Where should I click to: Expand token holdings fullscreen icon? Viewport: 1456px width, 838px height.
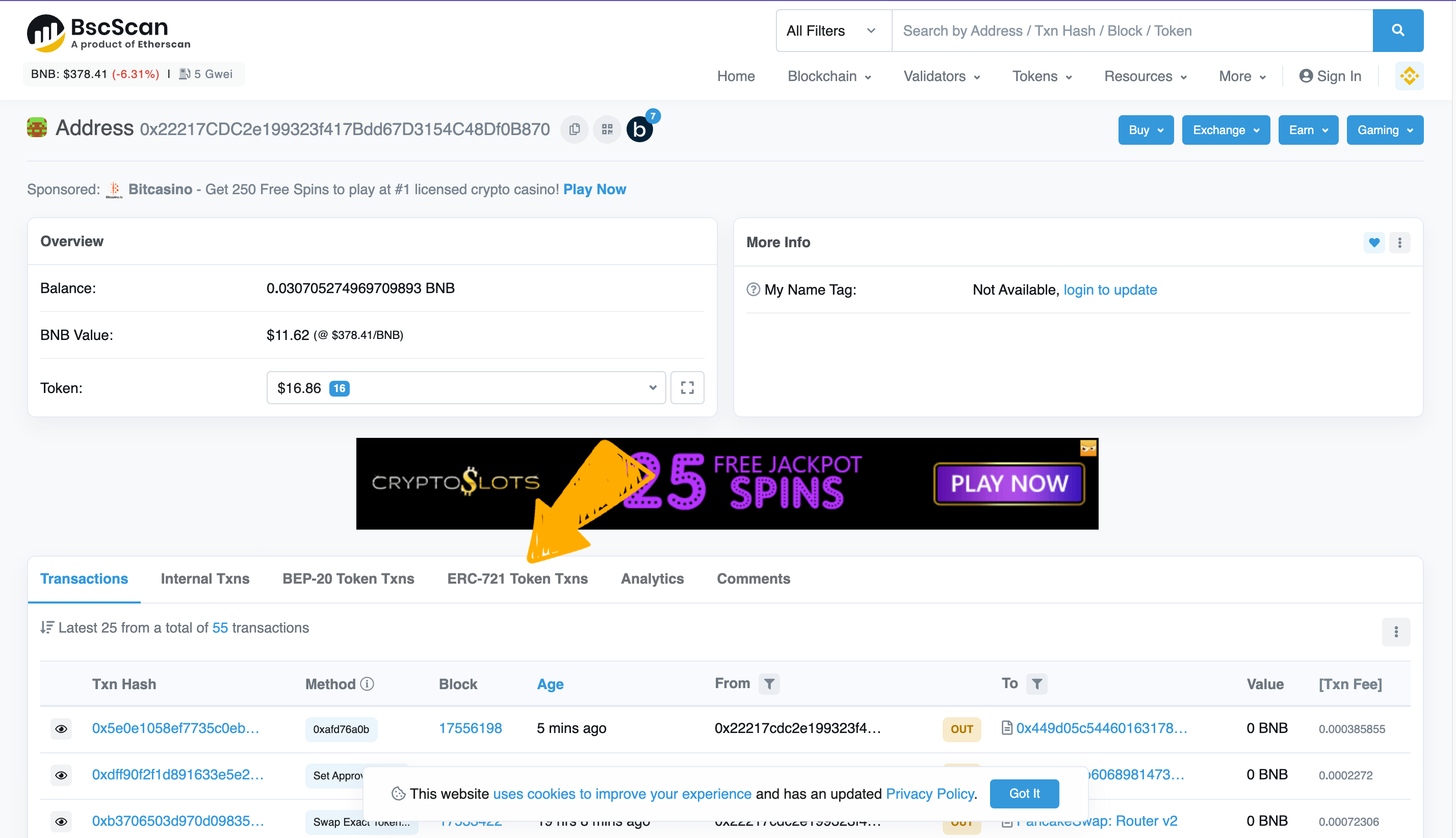687,388
